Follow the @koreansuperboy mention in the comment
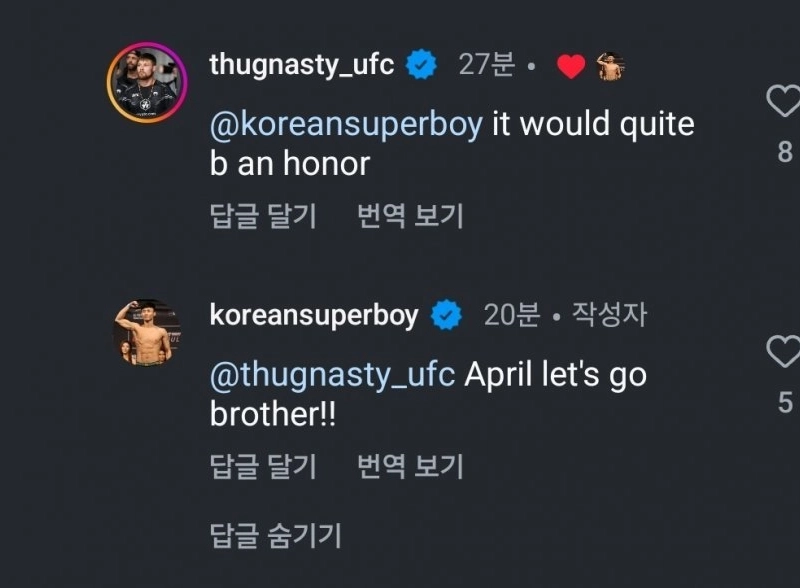800x588 pixels. (346, 126)
